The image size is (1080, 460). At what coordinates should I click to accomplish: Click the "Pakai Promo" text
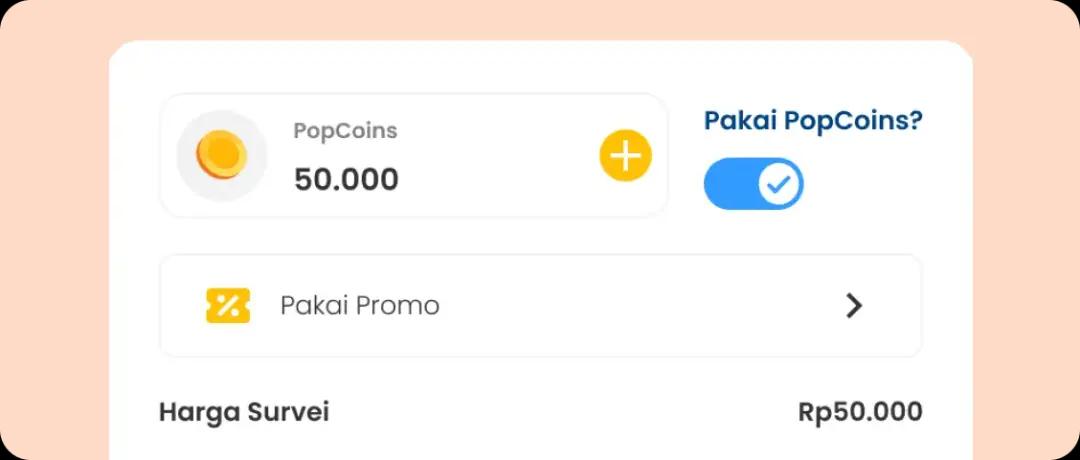(359, 305)
